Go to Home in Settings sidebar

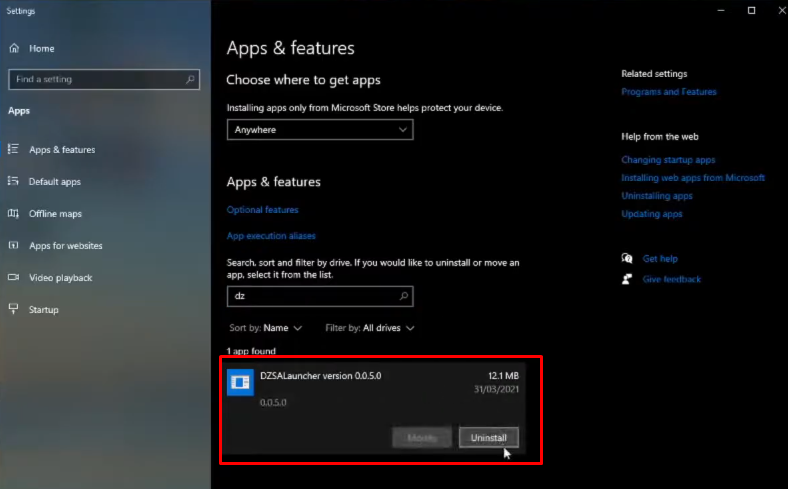click(42, 49)
